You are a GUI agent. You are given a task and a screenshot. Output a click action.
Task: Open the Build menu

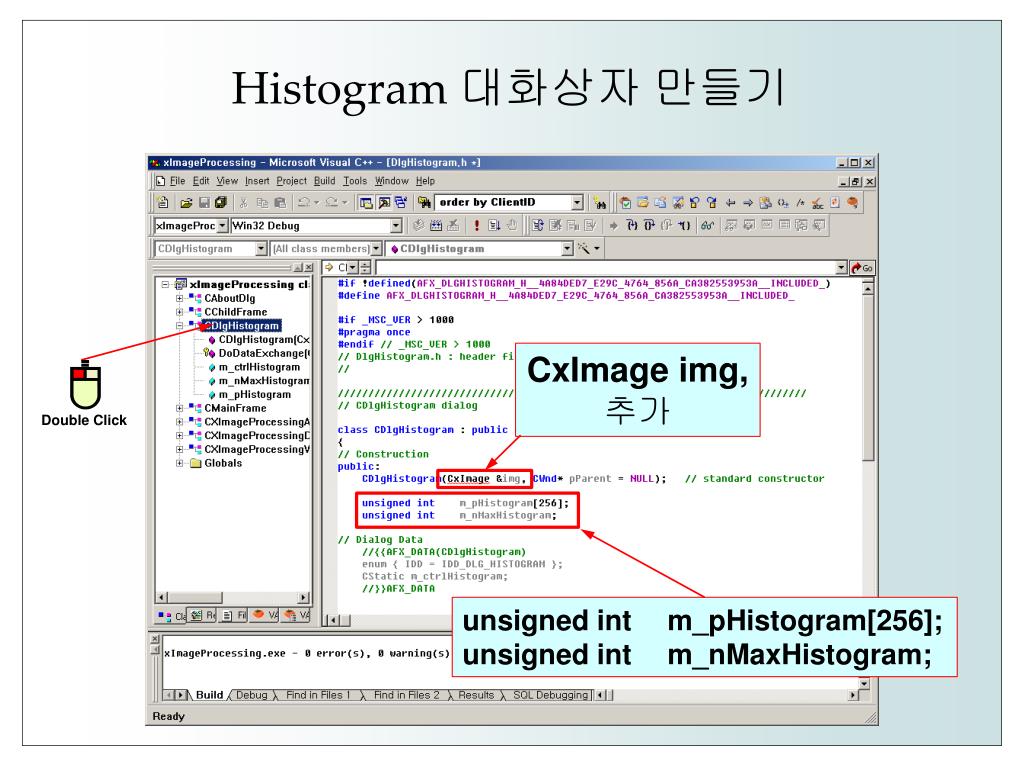325,181
